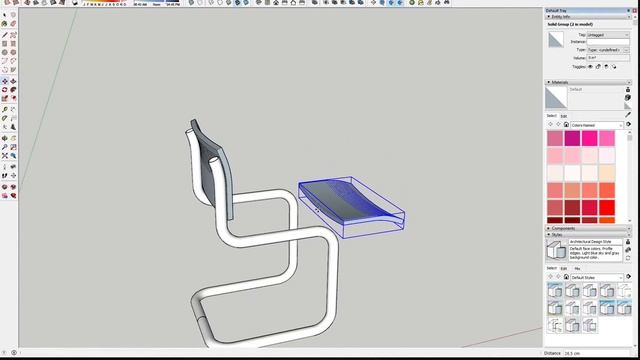
Task: Go forward in Styles browser
Action: pos(558,277)
